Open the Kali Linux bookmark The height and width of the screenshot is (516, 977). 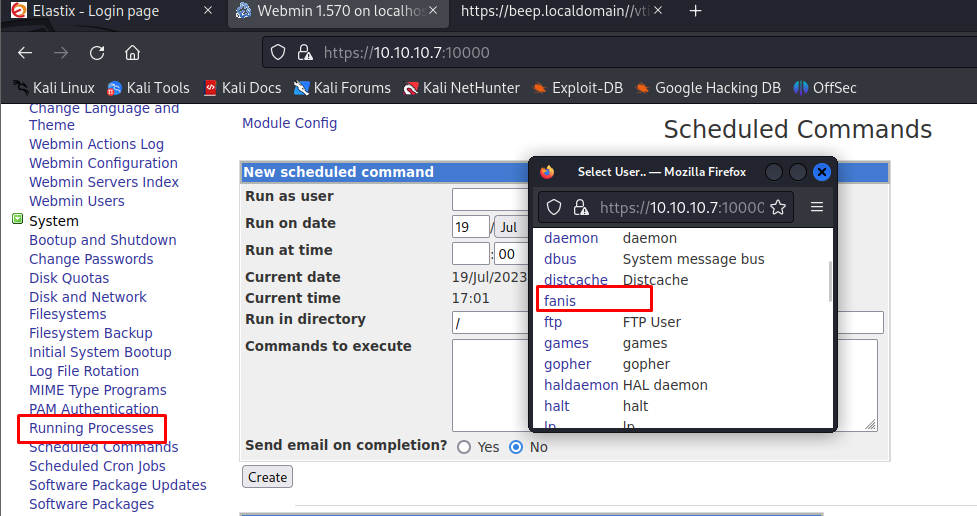tap(54, 88)
